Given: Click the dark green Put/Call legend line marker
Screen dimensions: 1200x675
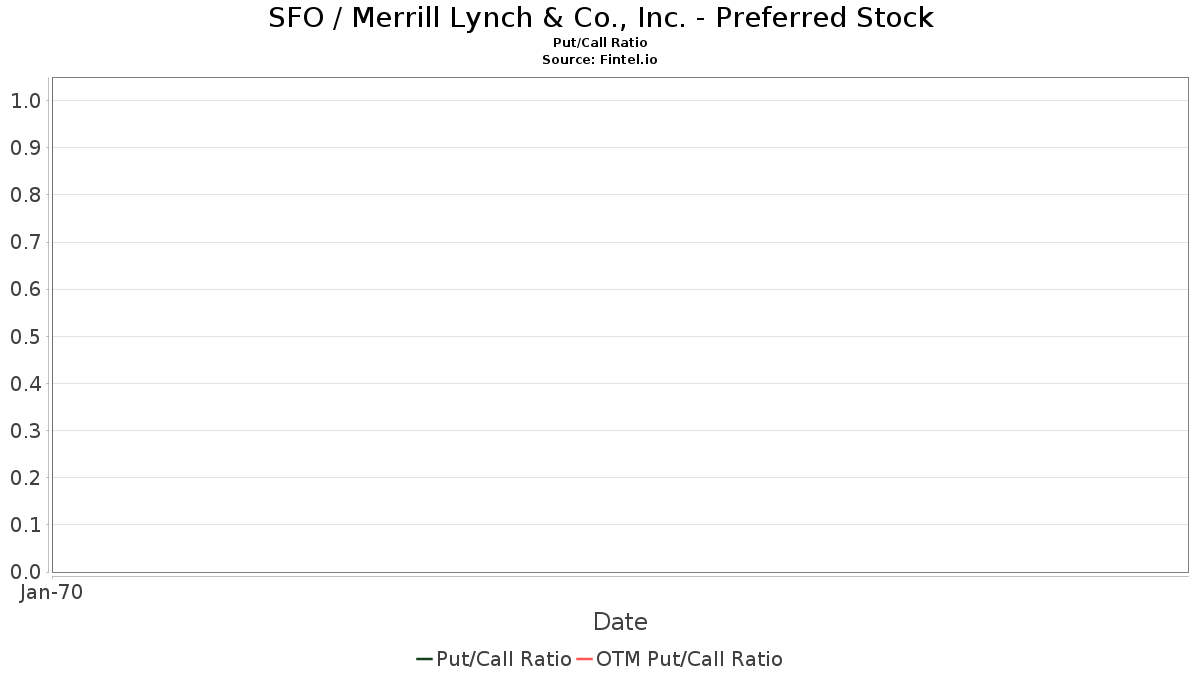Looking at the screenshot, I should tap(424, 659).
